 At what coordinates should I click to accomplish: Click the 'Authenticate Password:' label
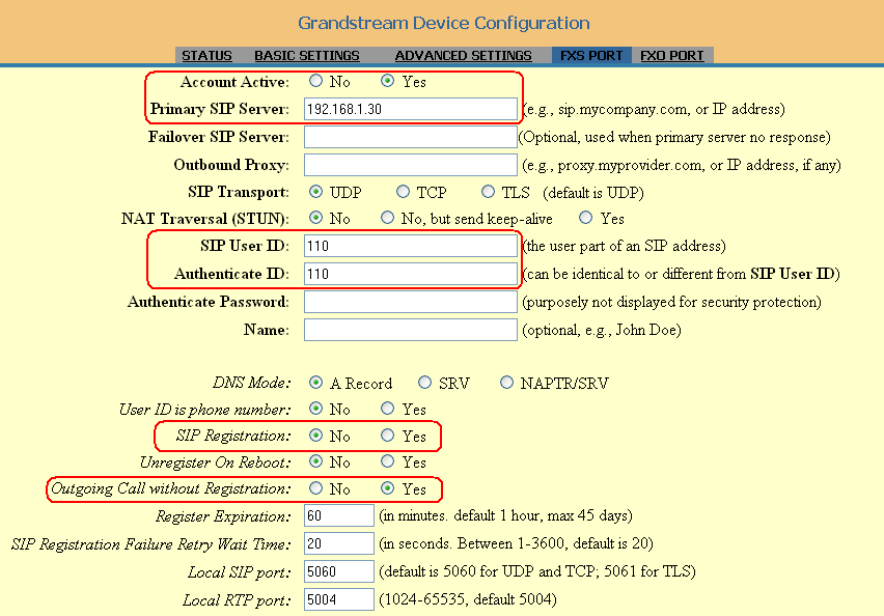pos(208,302)
